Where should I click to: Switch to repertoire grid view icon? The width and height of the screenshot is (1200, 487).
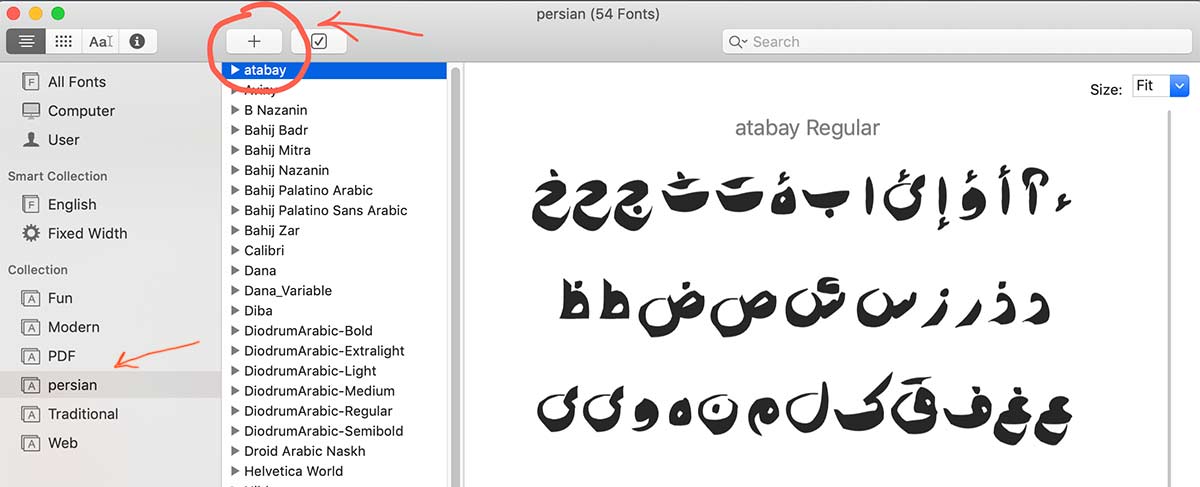pos(63,41)
